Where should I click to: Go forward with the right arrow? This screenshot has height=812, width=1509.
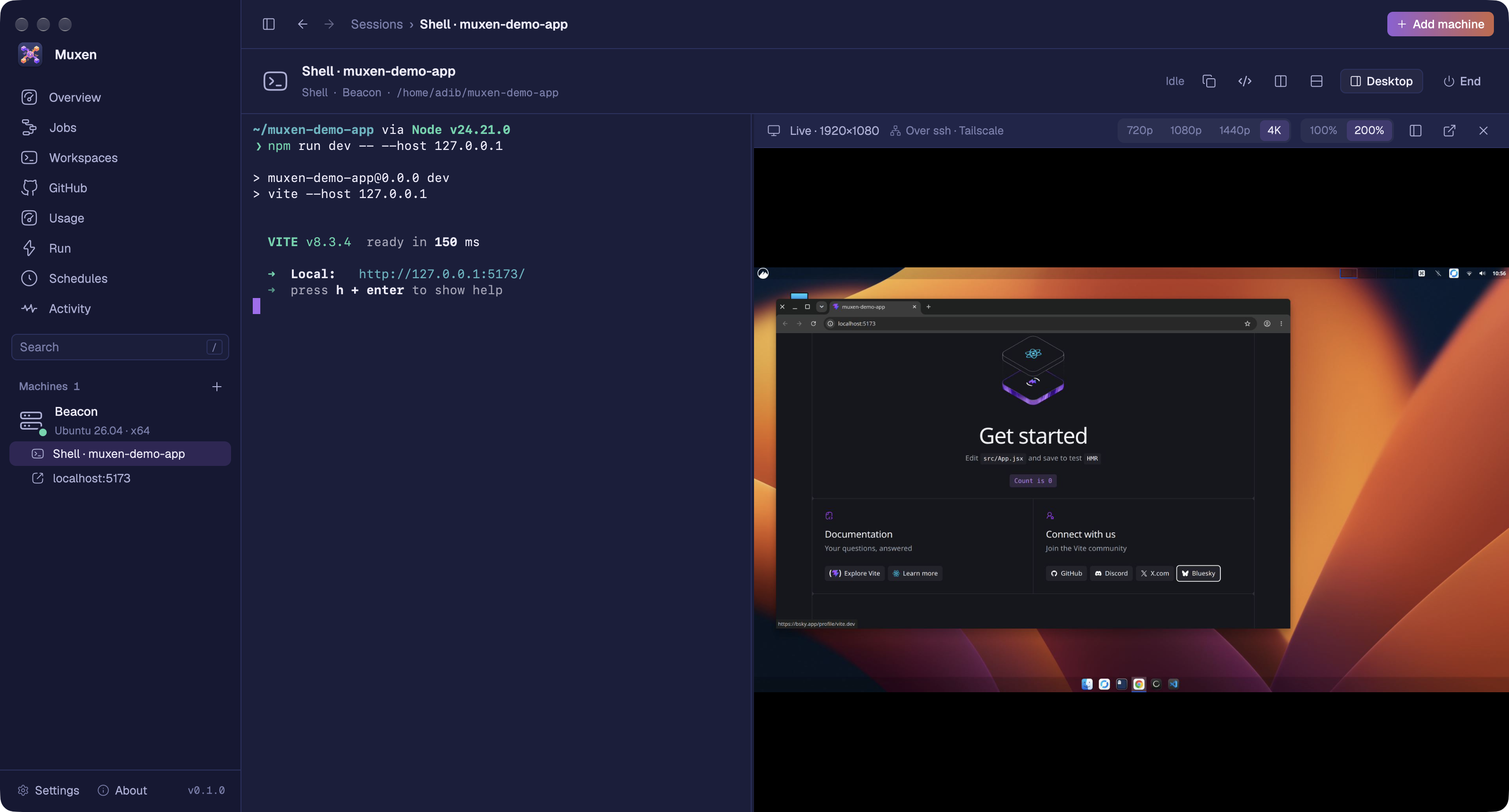329,24
